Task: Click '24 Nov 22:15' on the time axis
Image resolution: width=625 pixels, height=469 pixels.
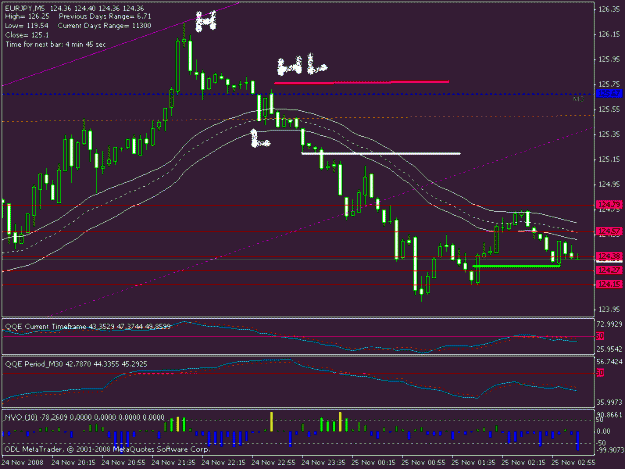Action: pyautogui.click(x=223, y=462)
